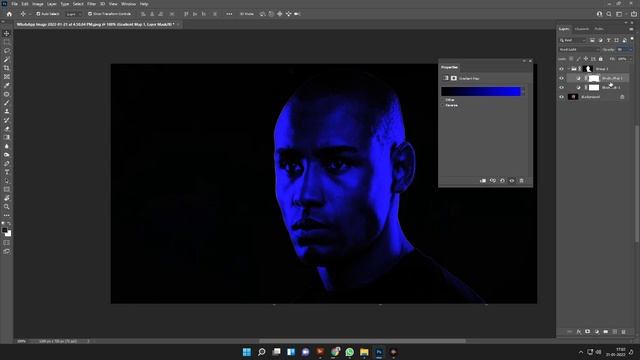Select the Rectangular Marquee tool
This screenshot has width=640, height=360.
tap(7, 42)
